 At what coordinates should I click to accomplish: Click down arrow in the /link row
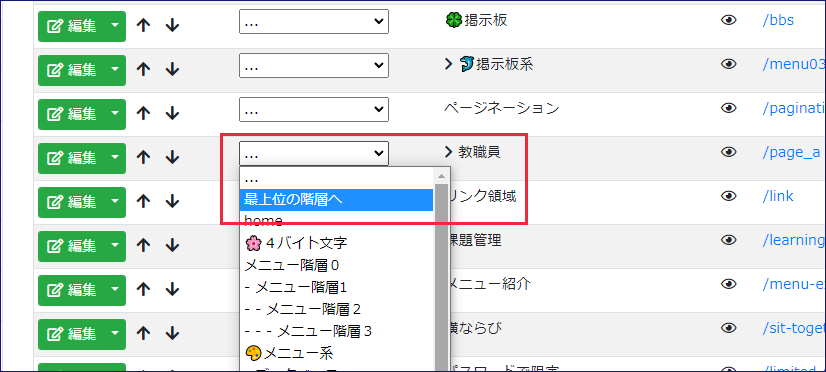[x=172, y=202]
